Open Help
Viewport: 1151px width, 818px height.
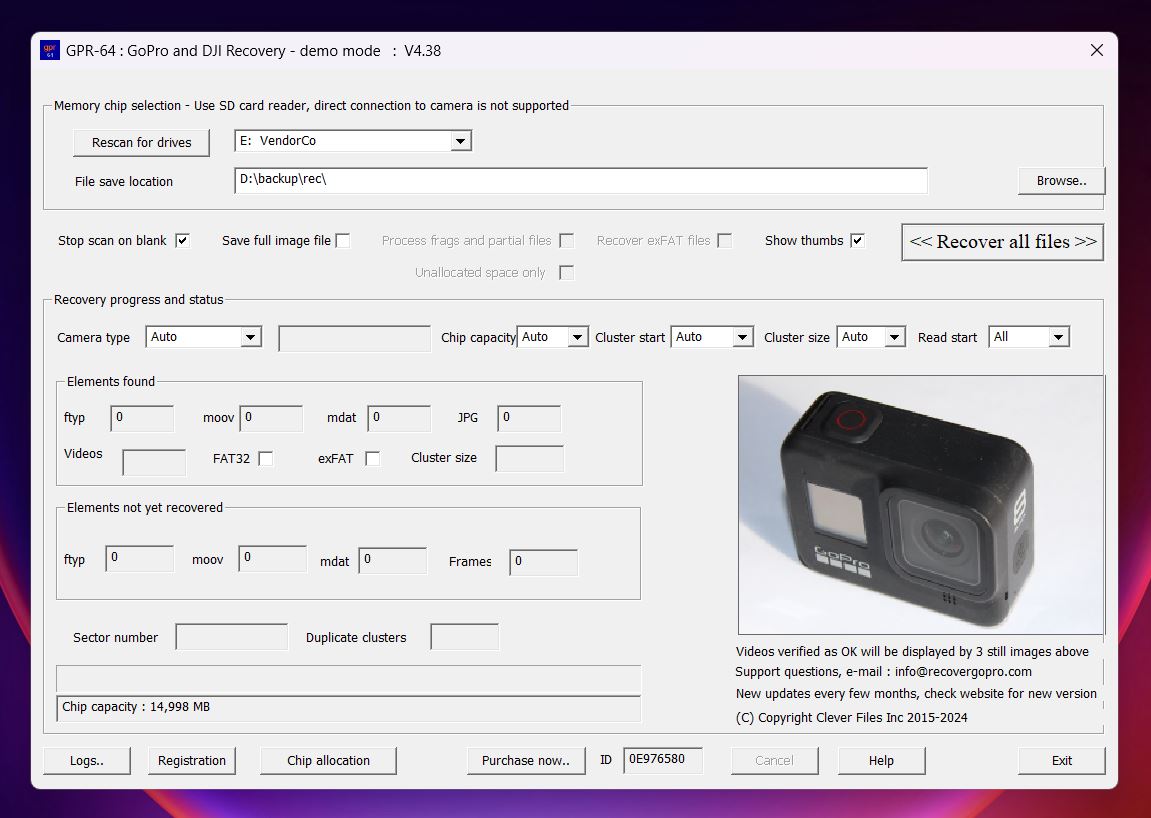pyautogui.click(x=881, y=761)
